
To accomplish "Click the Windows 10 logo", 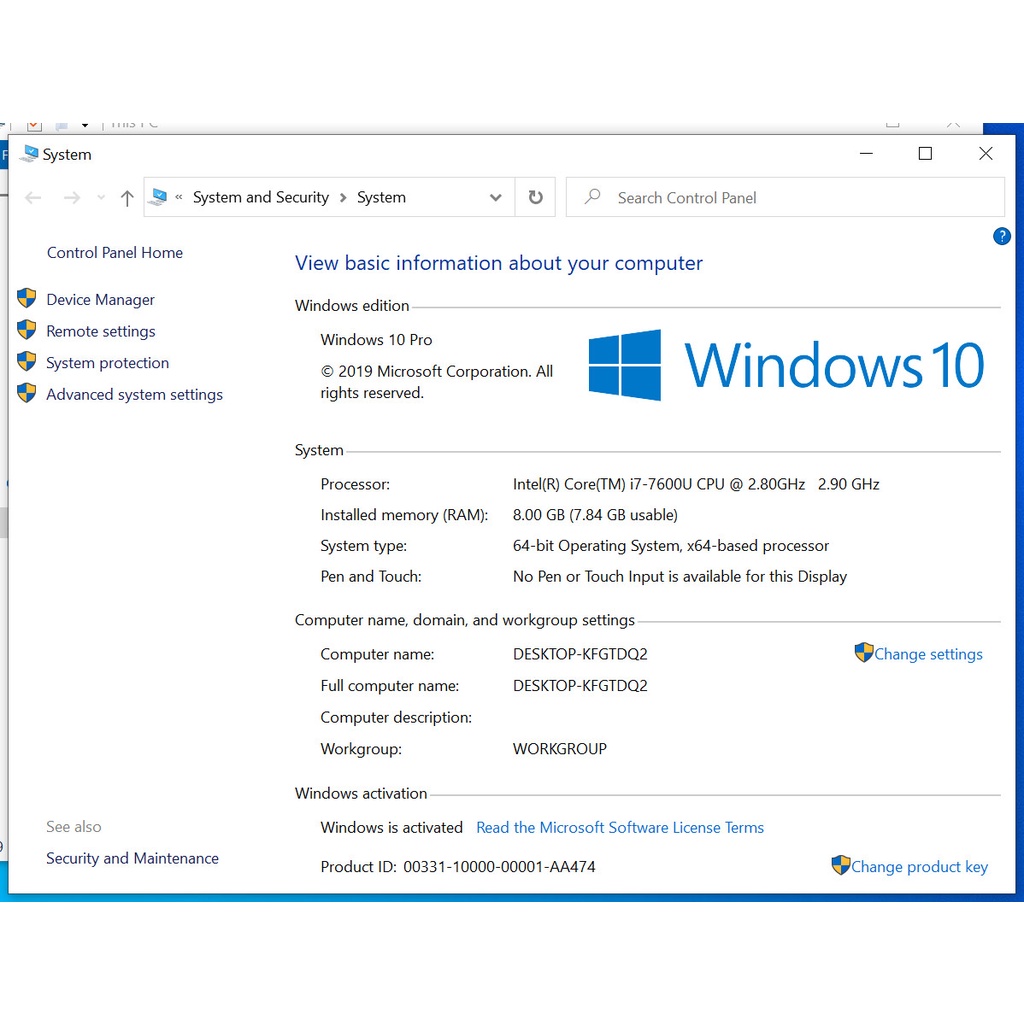I will pyautogui.click(x=786, y=365).
